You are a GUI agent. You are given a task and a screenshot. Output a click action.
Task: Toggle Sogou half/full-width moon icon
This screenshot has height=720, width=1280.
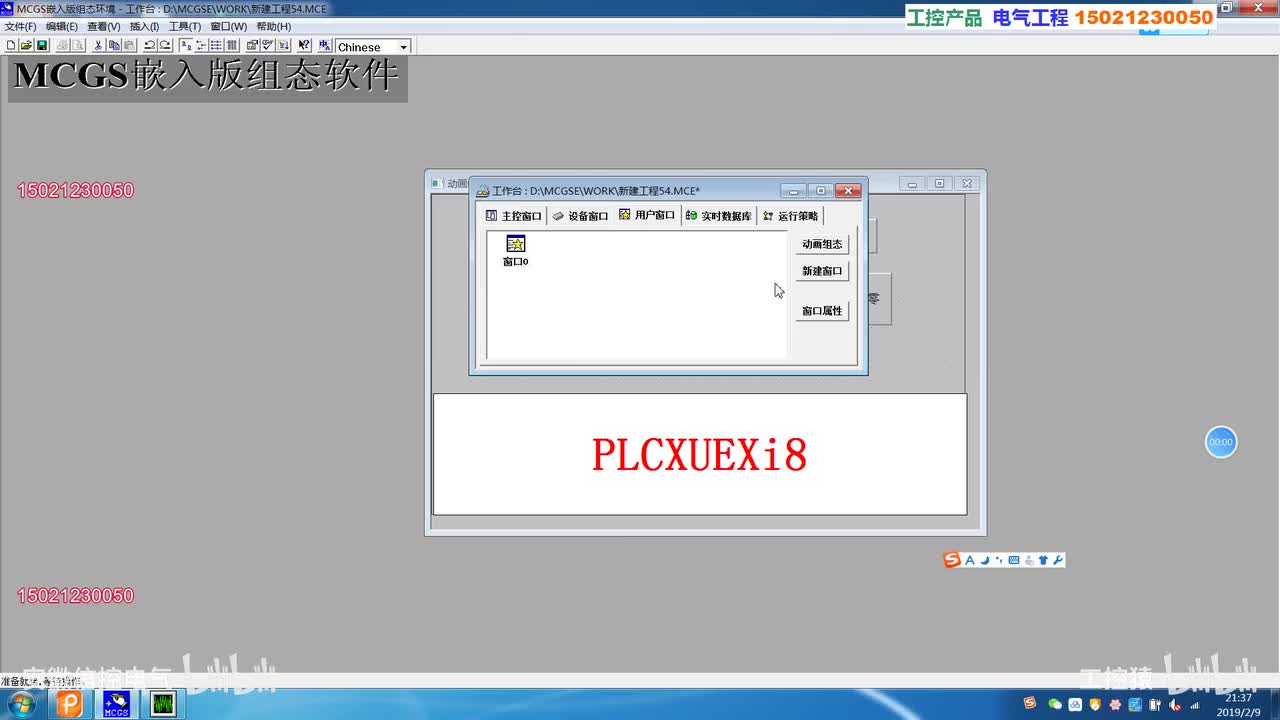pyautogui.click(x=985, y=560)
